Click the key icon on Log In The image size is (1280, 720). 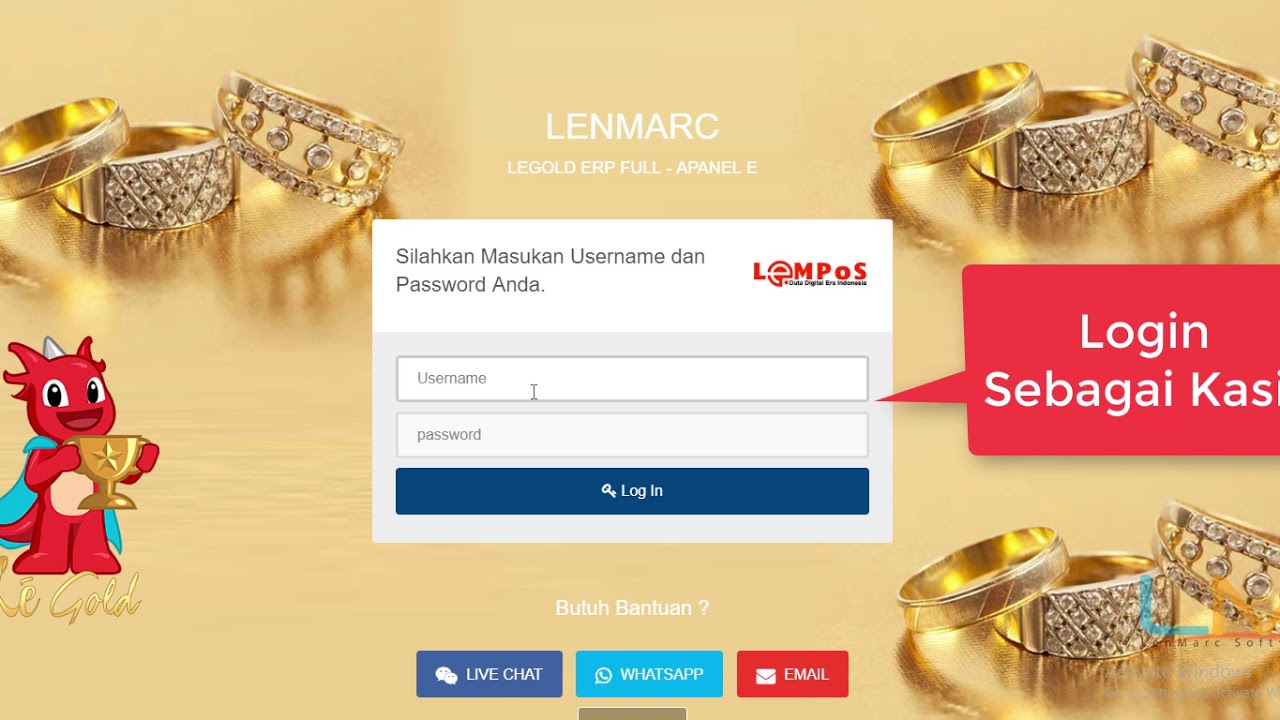pyautogui.click(x=608, y=491)
